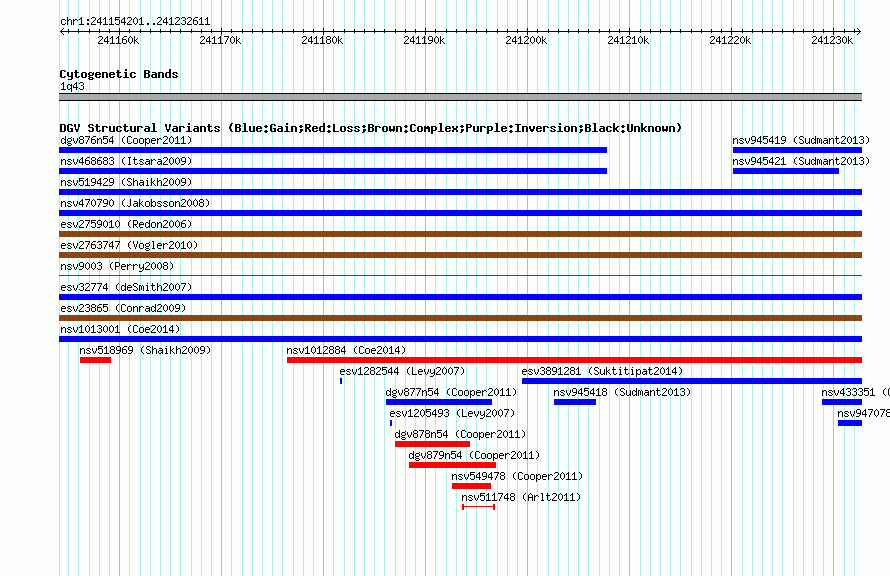Click thin red line under nsv9003
This screenshot has width=890, height=576.
[x=460, y=276]
